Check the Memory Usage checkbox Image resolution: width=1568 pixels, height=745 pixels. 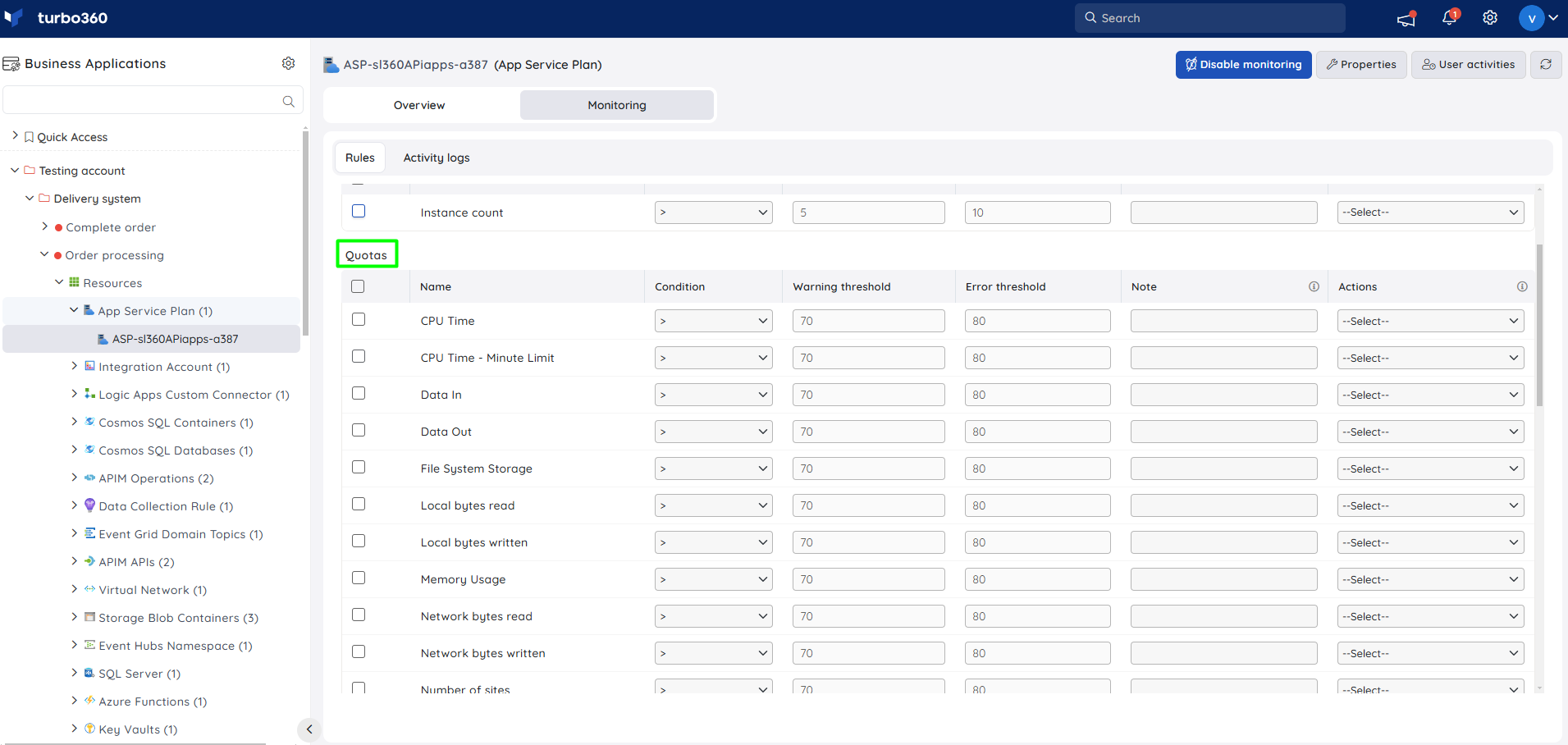tap(359, 578)
